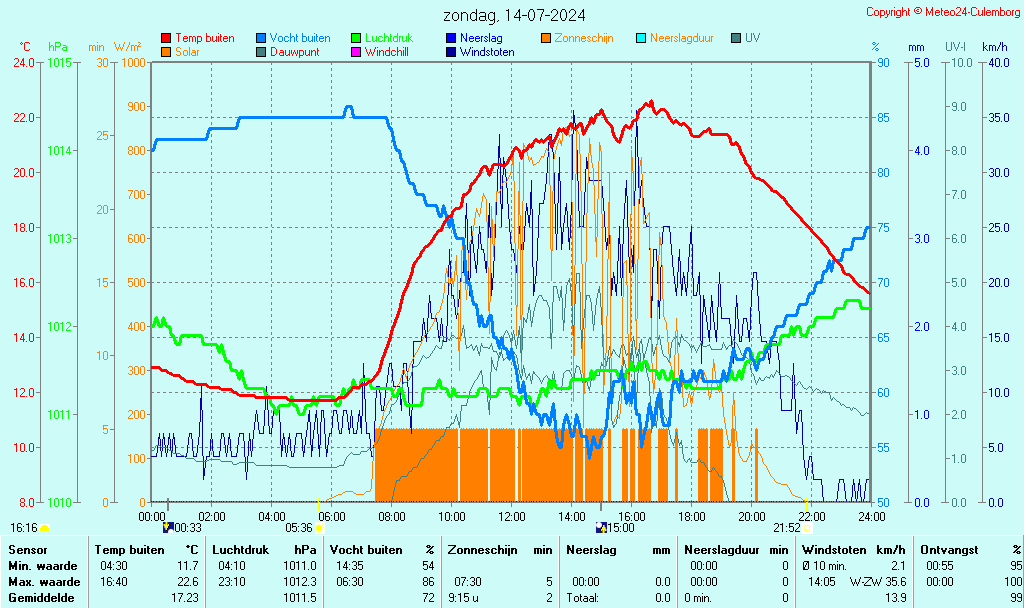This screenshot has height=608, width=1026.
Task: Click the Ontvangst header in statistics table
Action: (946, 550)
